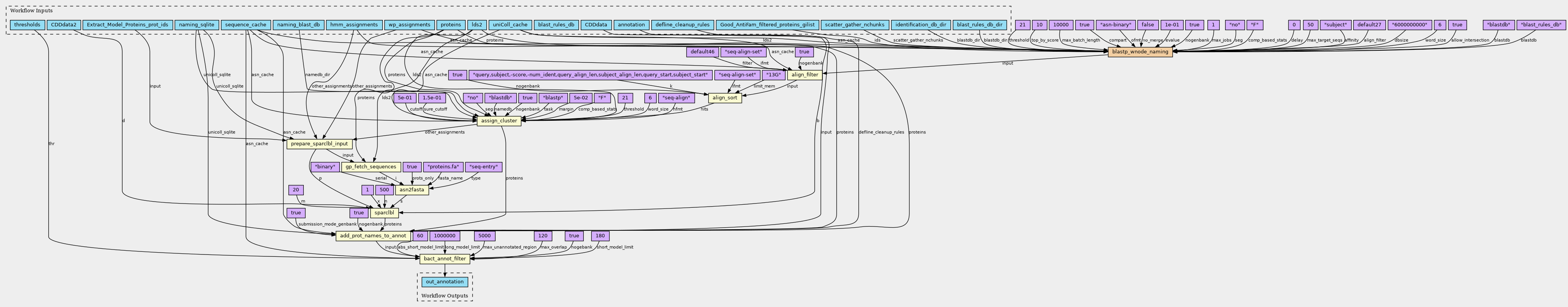Select the bact_annot_filter step node
Image resolution: width=1568 pixels, height=307 pixels.
click(x=445, y=258)
